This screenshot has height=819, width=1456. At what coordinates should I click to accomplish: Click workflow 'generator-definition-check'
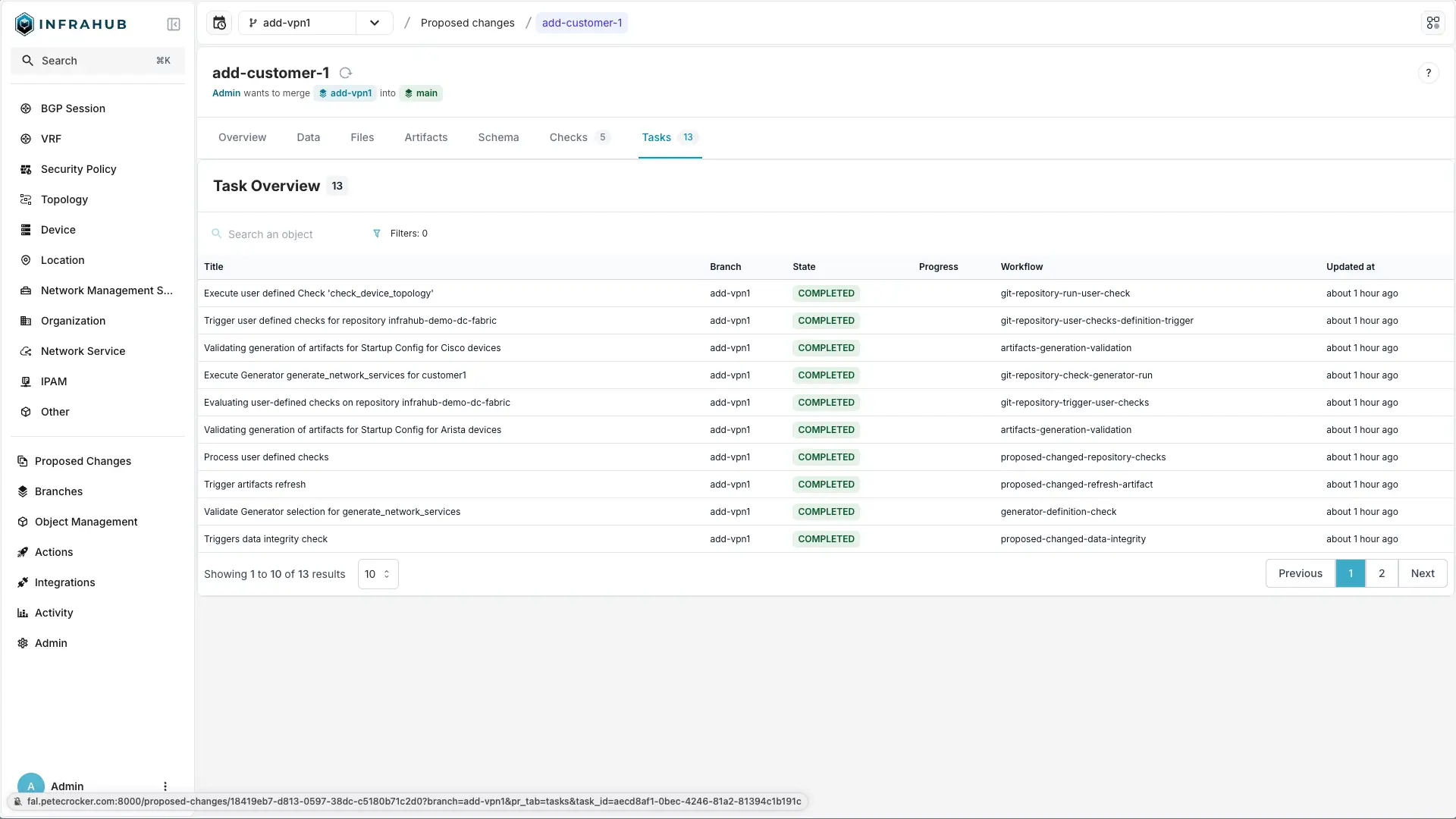tap(1059, 512)
